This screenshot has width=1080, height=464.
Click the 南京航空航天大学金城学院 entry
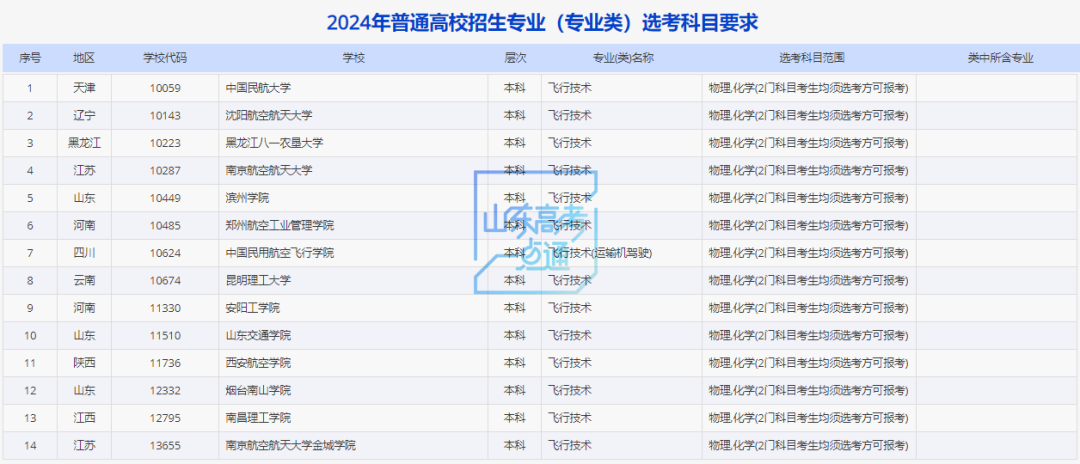pos(290,445)
